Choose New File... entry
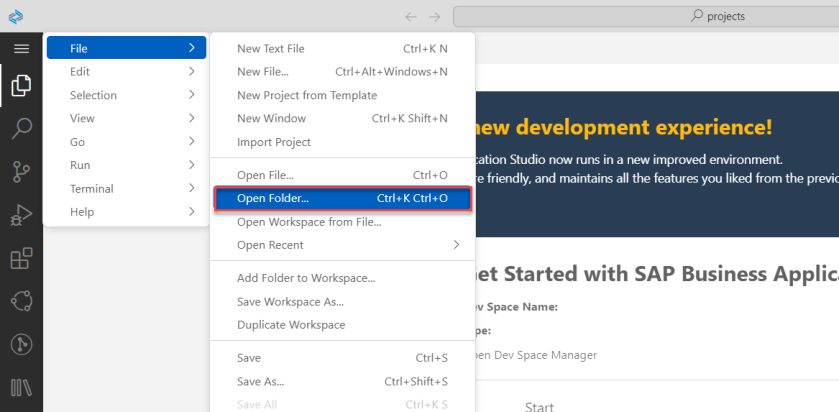 click(x=342, y=72)
